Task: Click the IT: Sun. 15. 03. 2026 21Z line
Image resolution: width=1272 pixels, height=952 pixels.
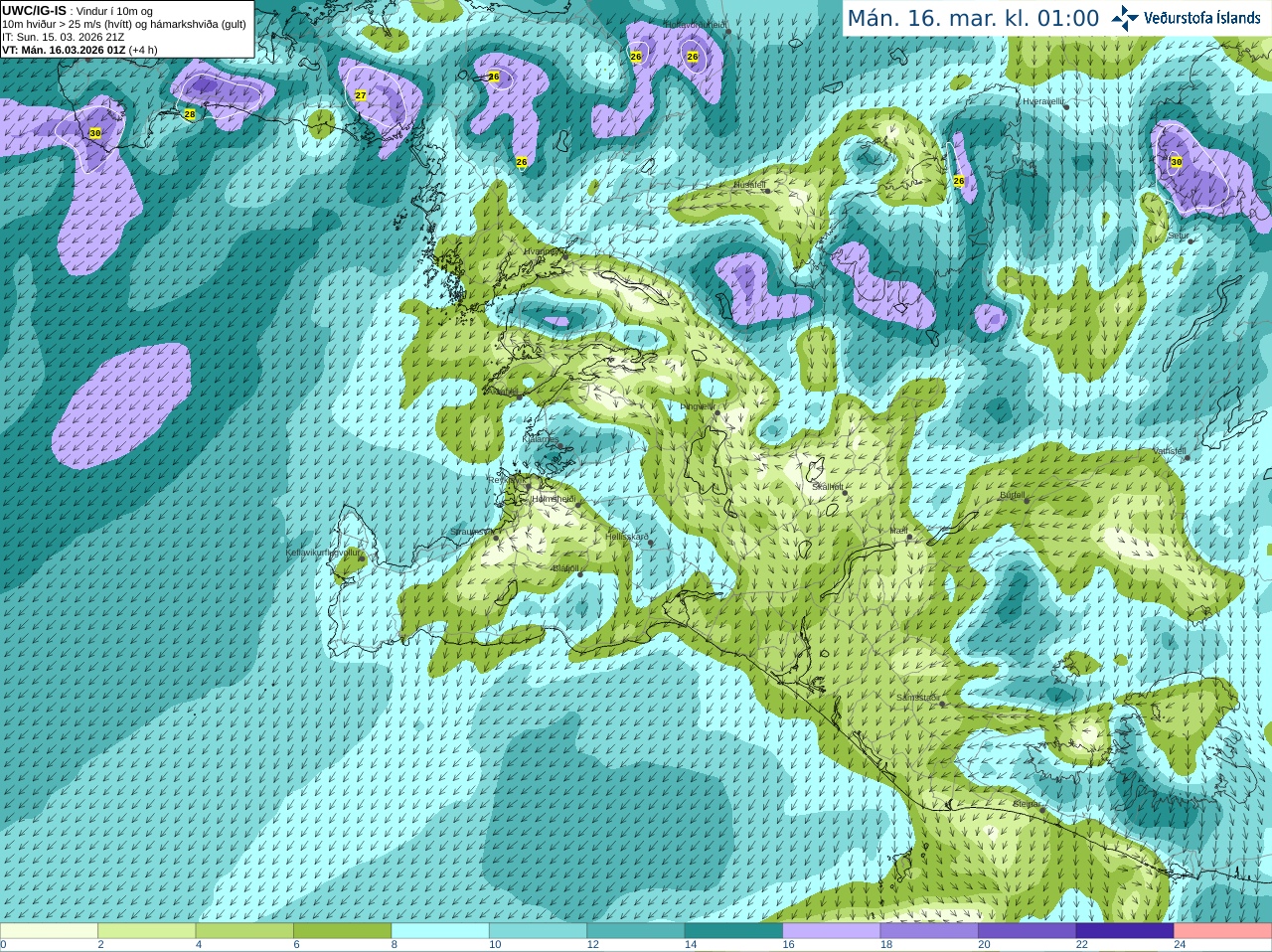Action: pyautogui.click(x=63, y=37)
